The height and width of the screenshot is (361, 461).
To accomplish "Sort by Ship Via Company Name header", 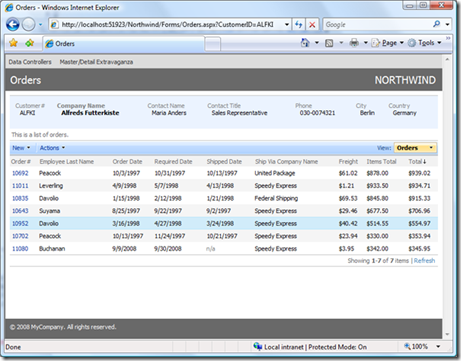I will click(287, 162).
